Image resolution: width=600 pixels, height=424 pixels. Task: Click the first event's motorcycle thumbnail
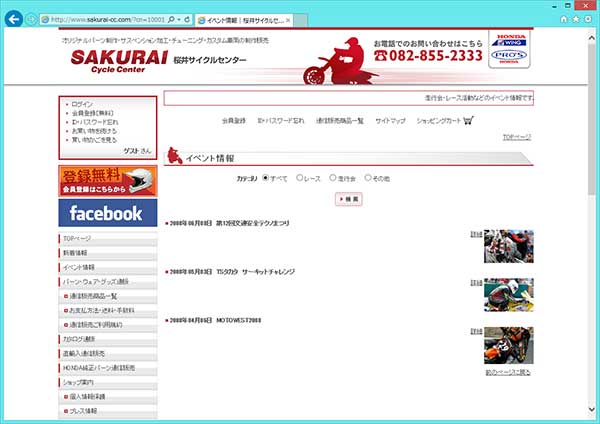[x=509, y=246]
